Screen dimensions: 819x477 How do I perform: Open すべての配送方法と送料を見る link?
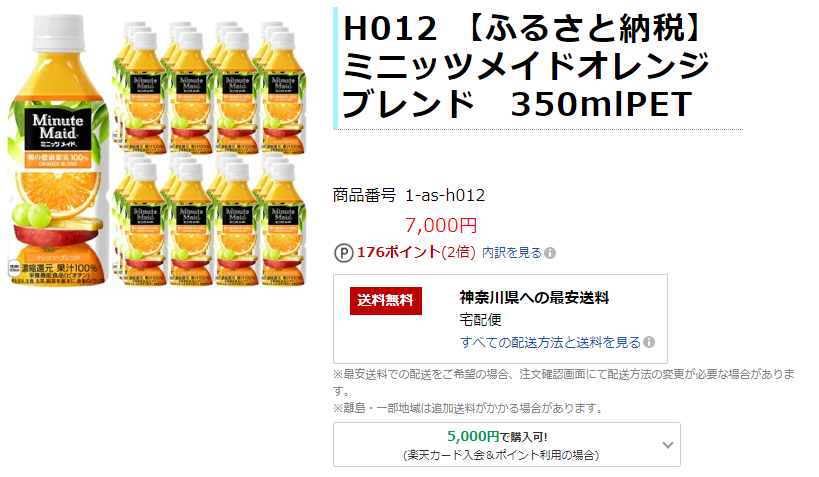[x=551, y=342]
